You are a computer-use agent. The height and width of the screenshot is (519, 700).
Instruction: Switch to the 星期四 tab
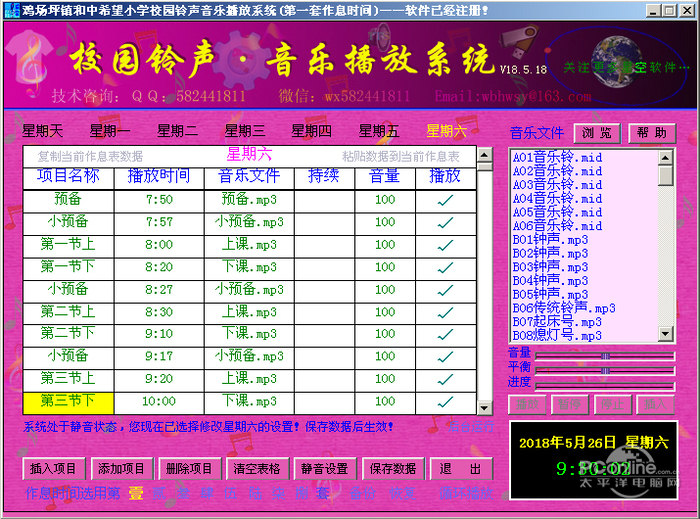click(311, 131)
